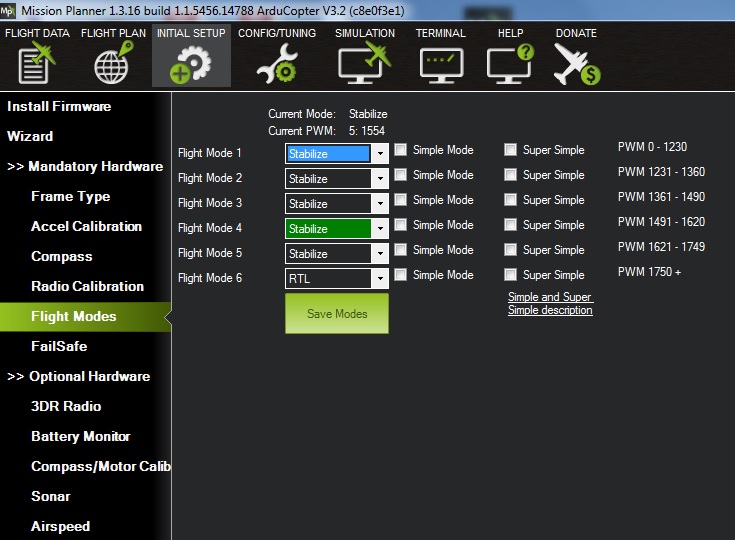This screenshot has width=735, height=540.
Task: Open the Battery Monitor sidebar entry
Action: [81, 436]
